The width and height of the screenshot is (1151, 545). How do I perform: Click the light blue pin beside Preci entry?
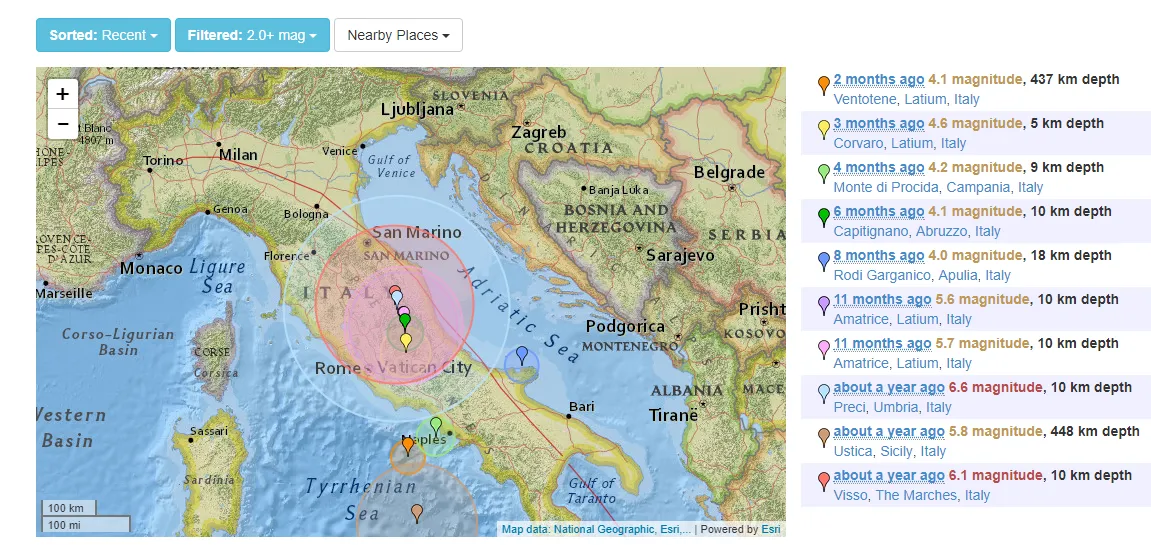(x=824, y=394)
